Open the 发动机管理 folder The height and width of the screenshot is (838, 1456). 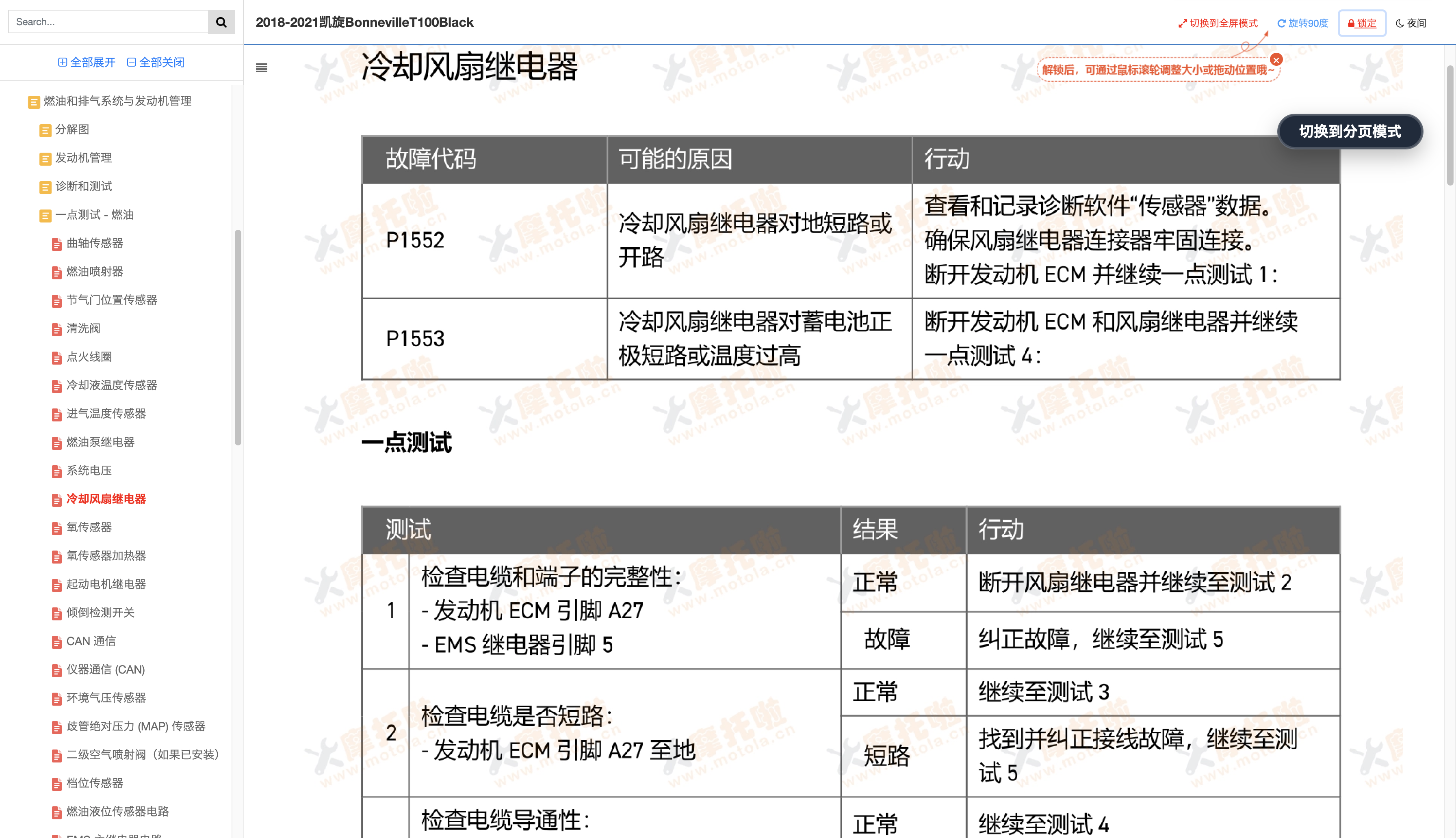[x=76, y=158]
